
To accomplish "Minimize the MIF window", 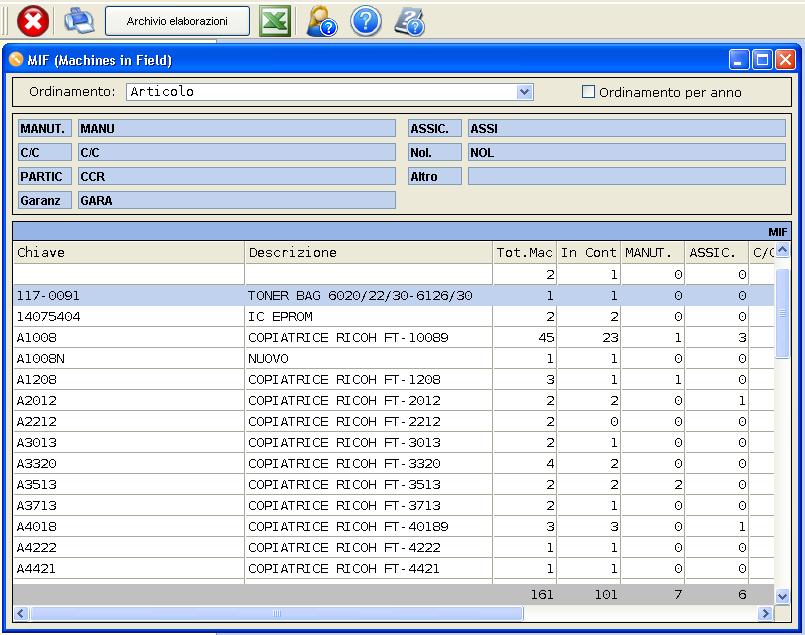I will tap(739, 60).
